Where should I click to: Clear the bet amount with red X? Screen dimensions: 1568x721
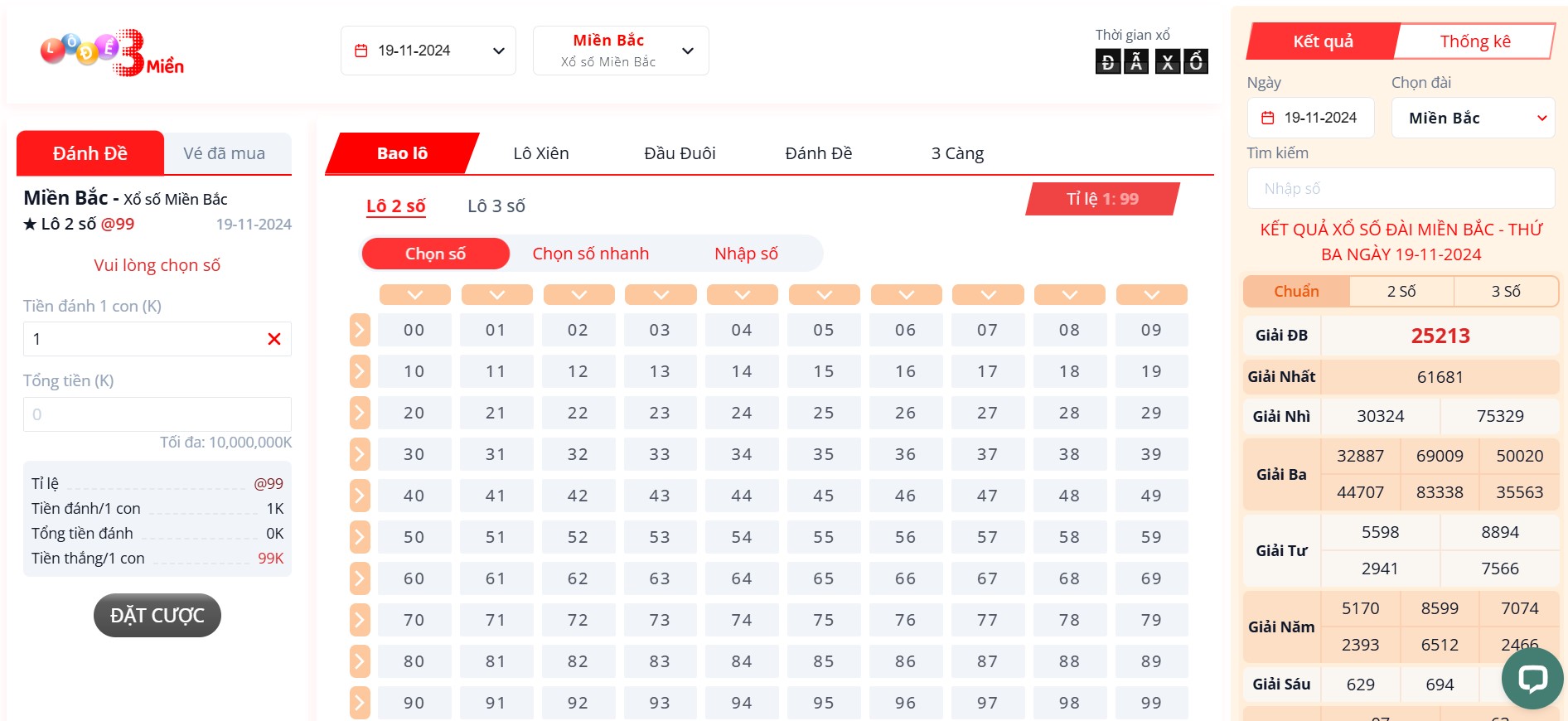point(274,339)
